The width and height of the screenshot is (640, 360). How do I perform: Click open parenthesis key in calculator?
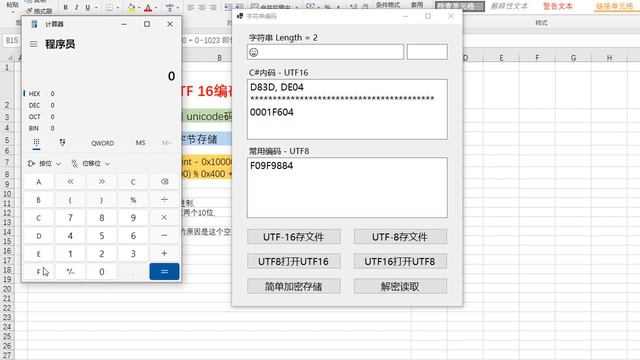[x=70, y=200]
